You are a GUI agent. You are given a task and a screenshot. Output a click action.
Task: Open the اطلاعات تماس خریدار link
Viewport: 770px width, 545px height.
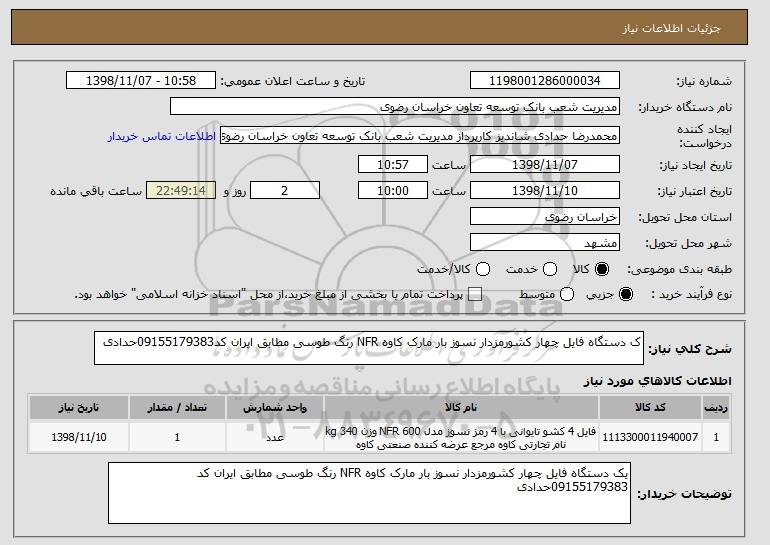(162, 136)
